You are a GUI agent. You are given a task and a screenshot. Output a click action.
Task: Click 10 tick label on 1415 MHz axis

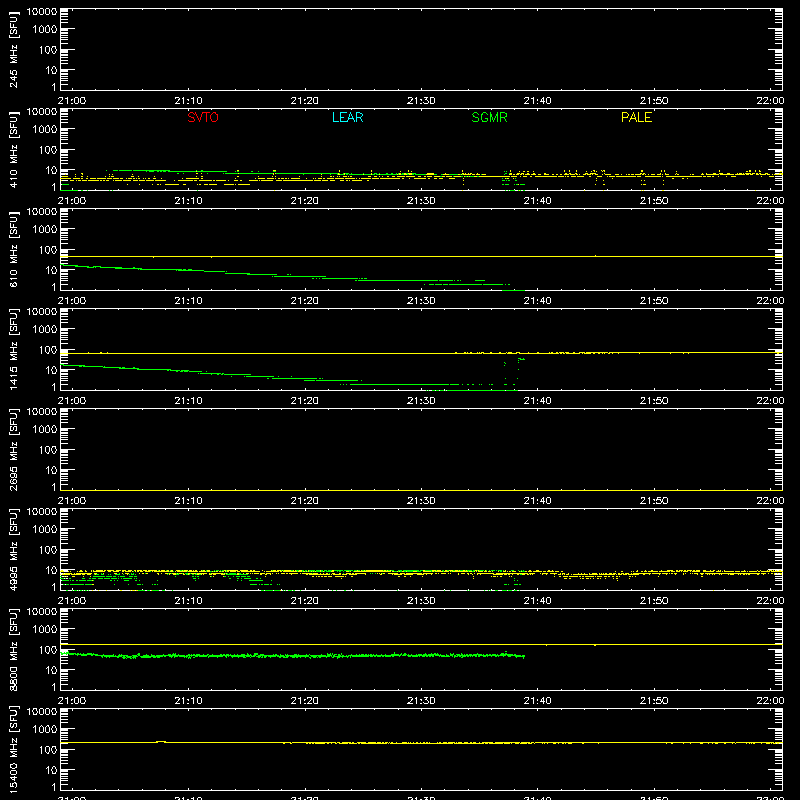pos(51,370)
